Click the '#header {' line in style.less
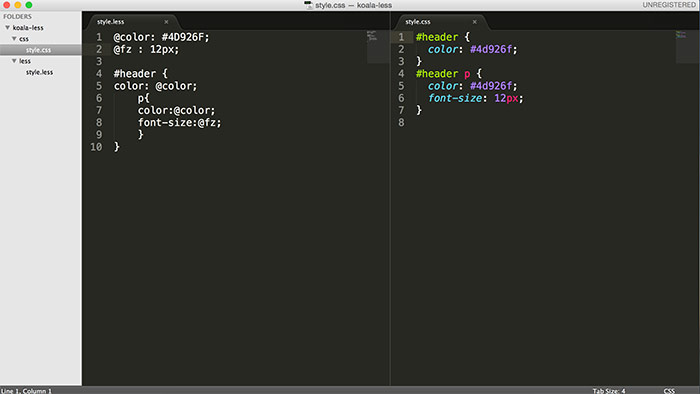Screen dimensions: 700x394 pyautogui.click(x=140, y=74)
